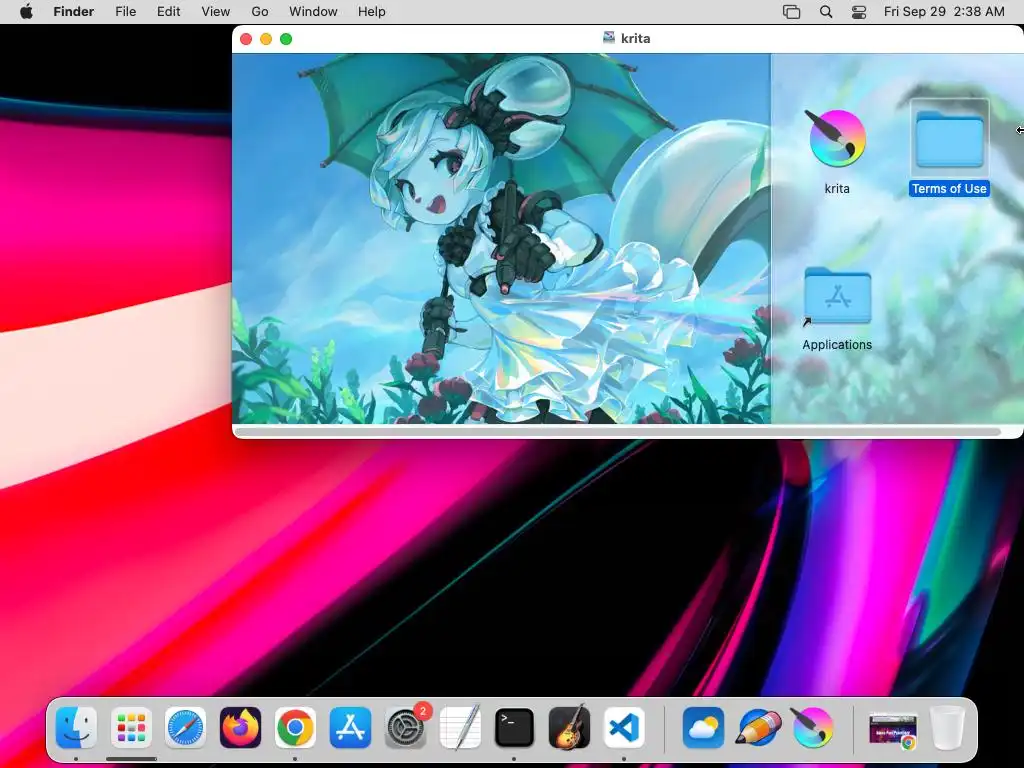Image resolution: width=1024 pixels, height=768 pixels.
Task: Launch Google Chrome from the Dock
Action: (295, 727)
